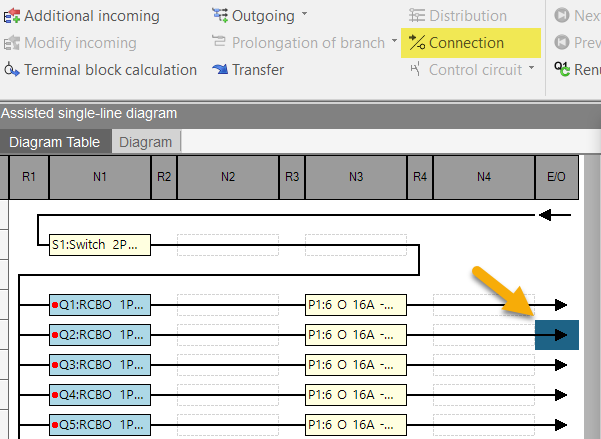
Task: Click the vertical scrollbar of the diagram table
Action: coord(592,297)
